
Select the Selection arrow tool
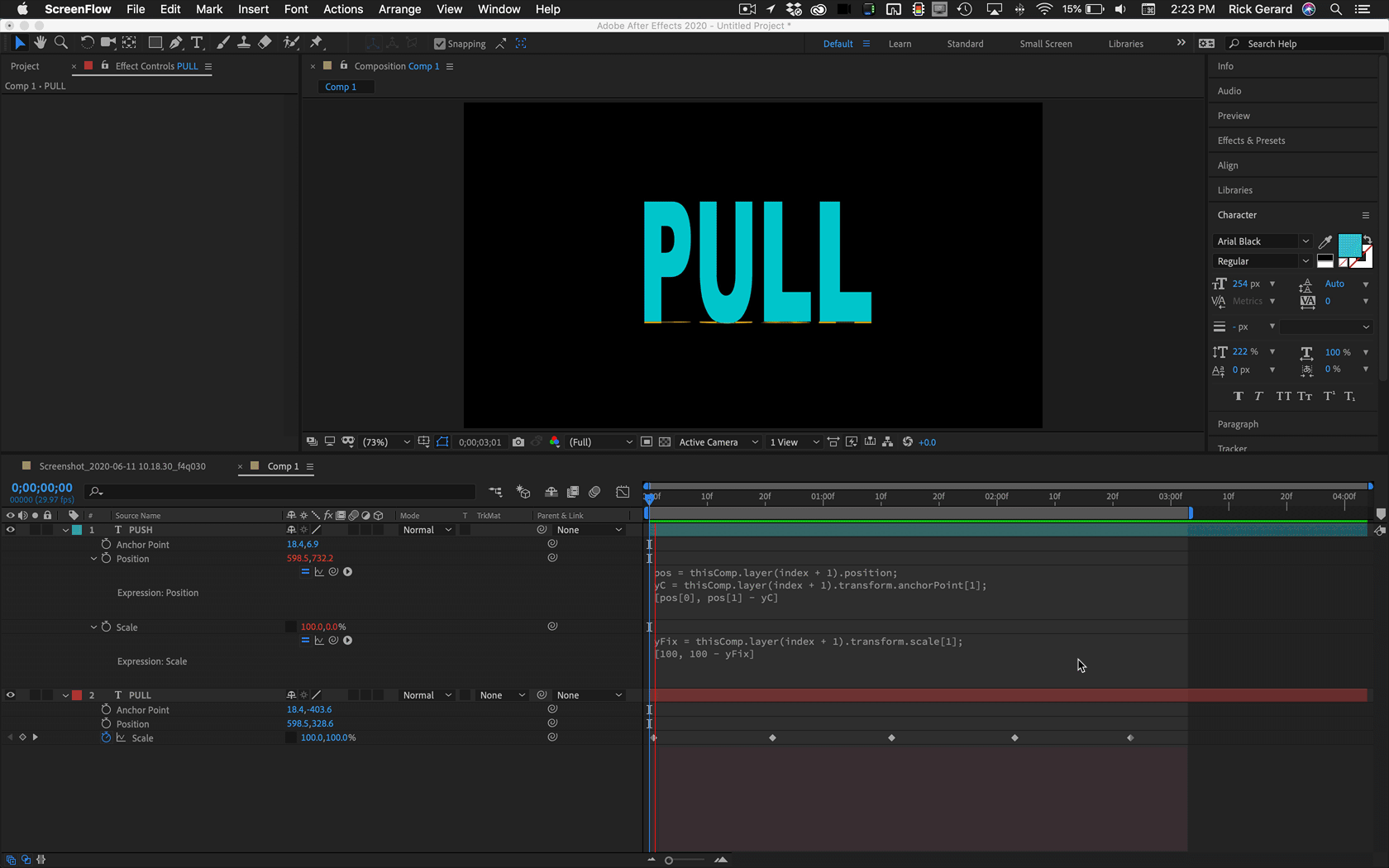click(20, 43)
